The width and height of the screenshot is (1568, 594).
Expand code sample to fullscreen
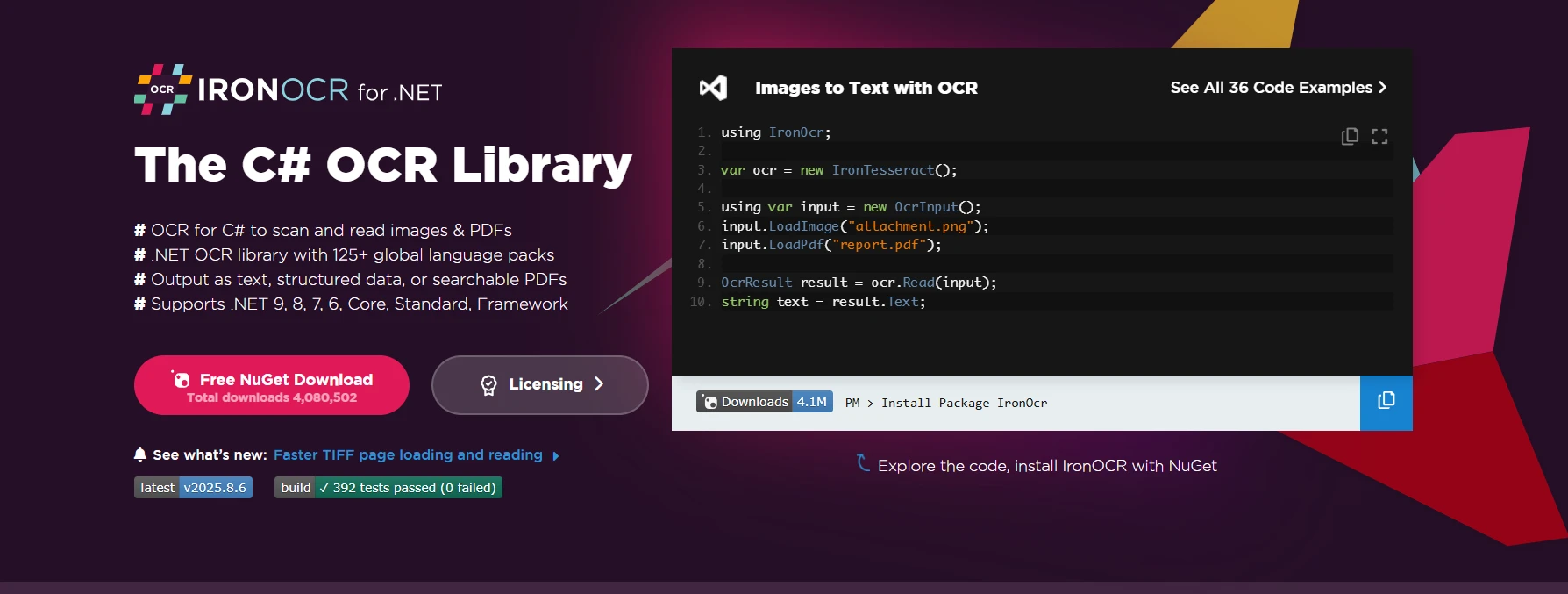tap(1379, 136)
